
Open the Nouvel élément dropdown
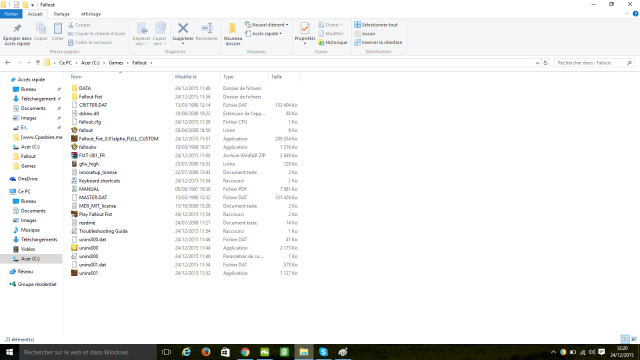tap(267, 25)
